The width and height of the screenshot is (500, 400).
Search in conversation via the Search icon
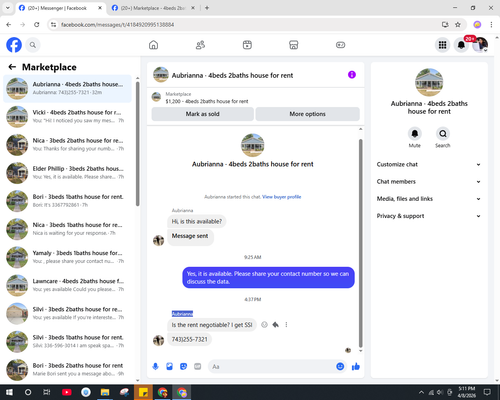coord(443,134)
